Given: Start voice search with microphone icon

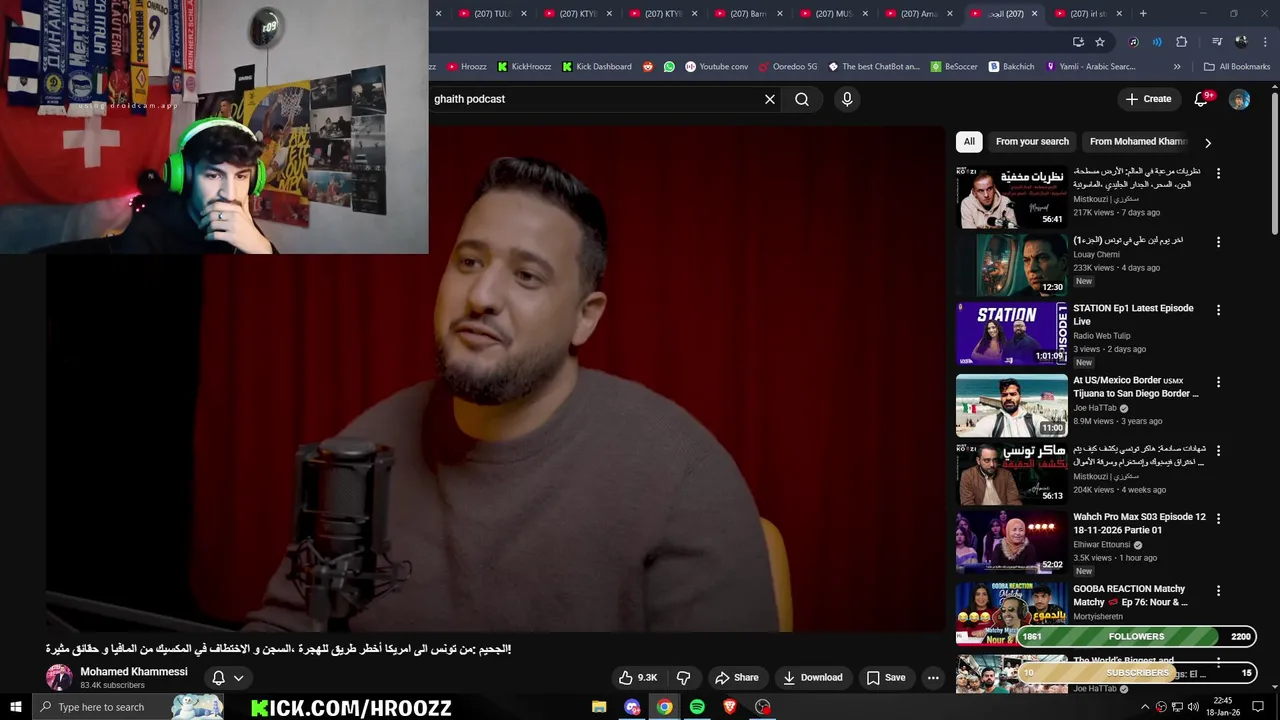Looking at the screenshot, I should coord(847,99).
